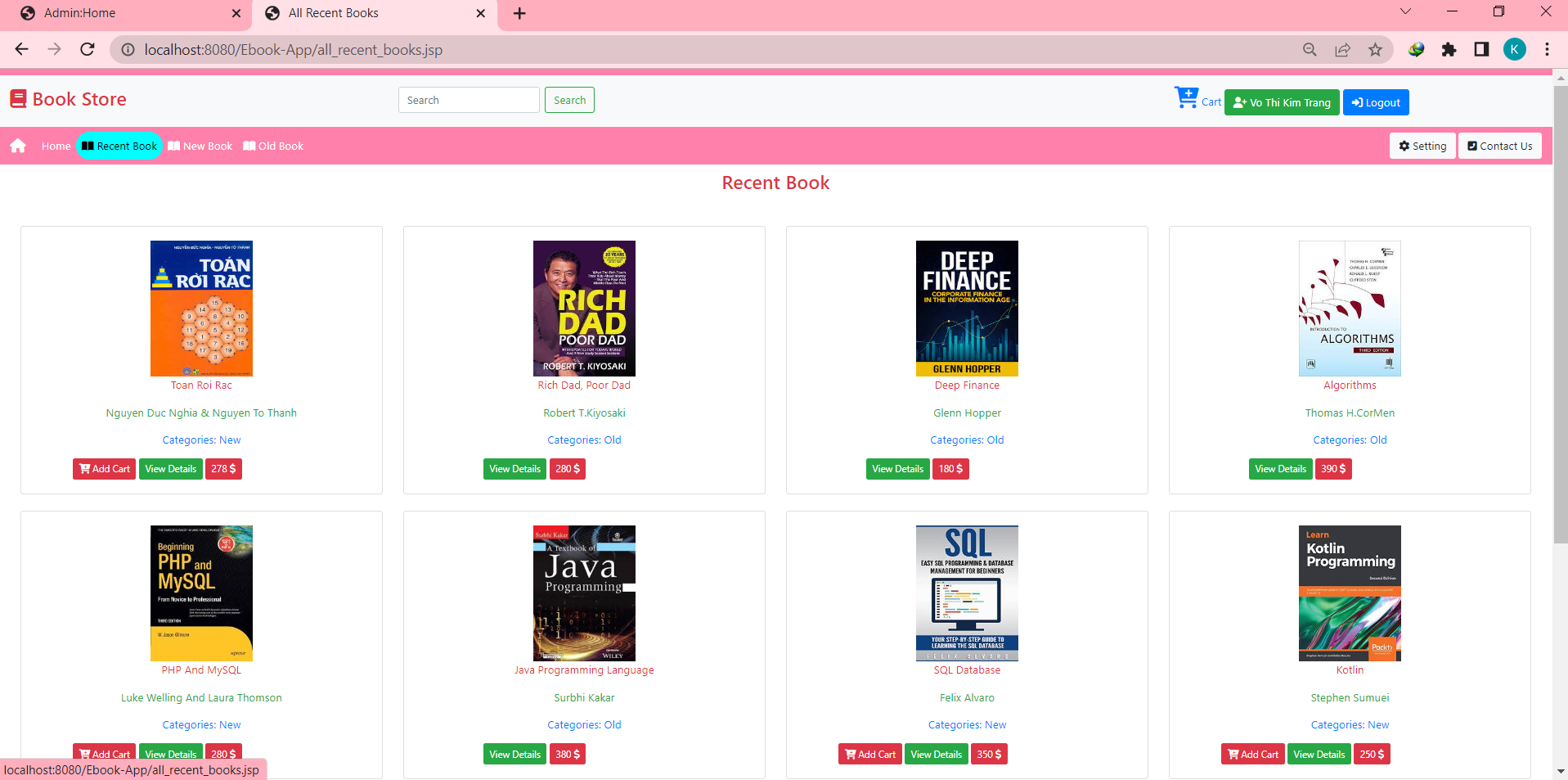Screen dimensions: 1568x780
Task: Click the Algorithms book cover
Action: [1350, 309]
